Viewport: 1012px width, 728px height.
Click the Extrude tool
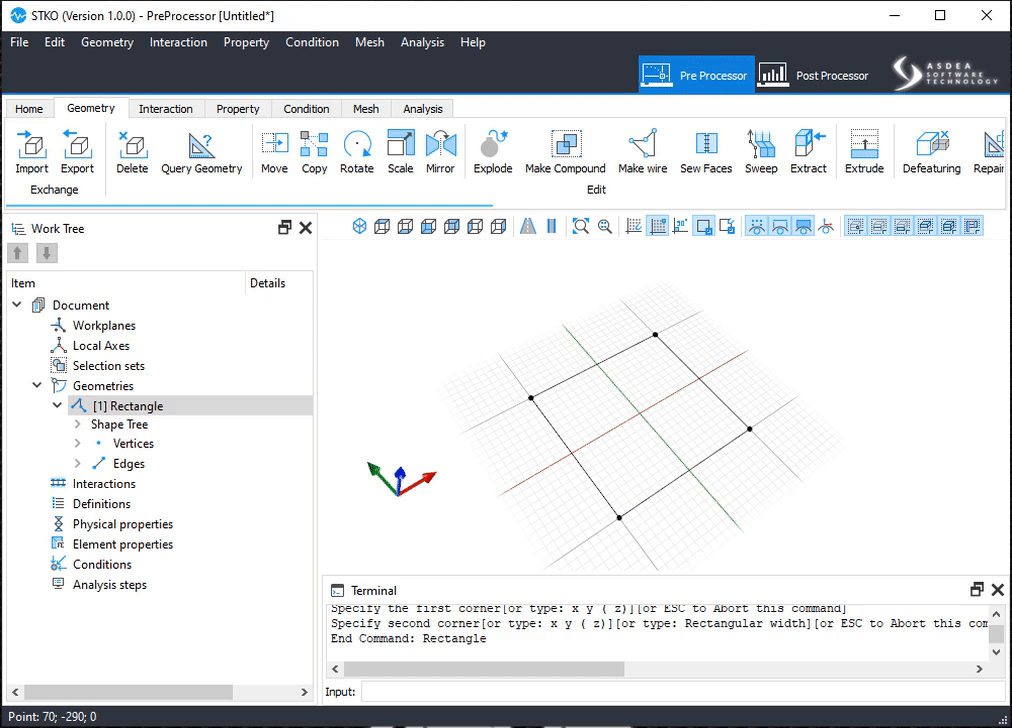click(x=864, y=152)
